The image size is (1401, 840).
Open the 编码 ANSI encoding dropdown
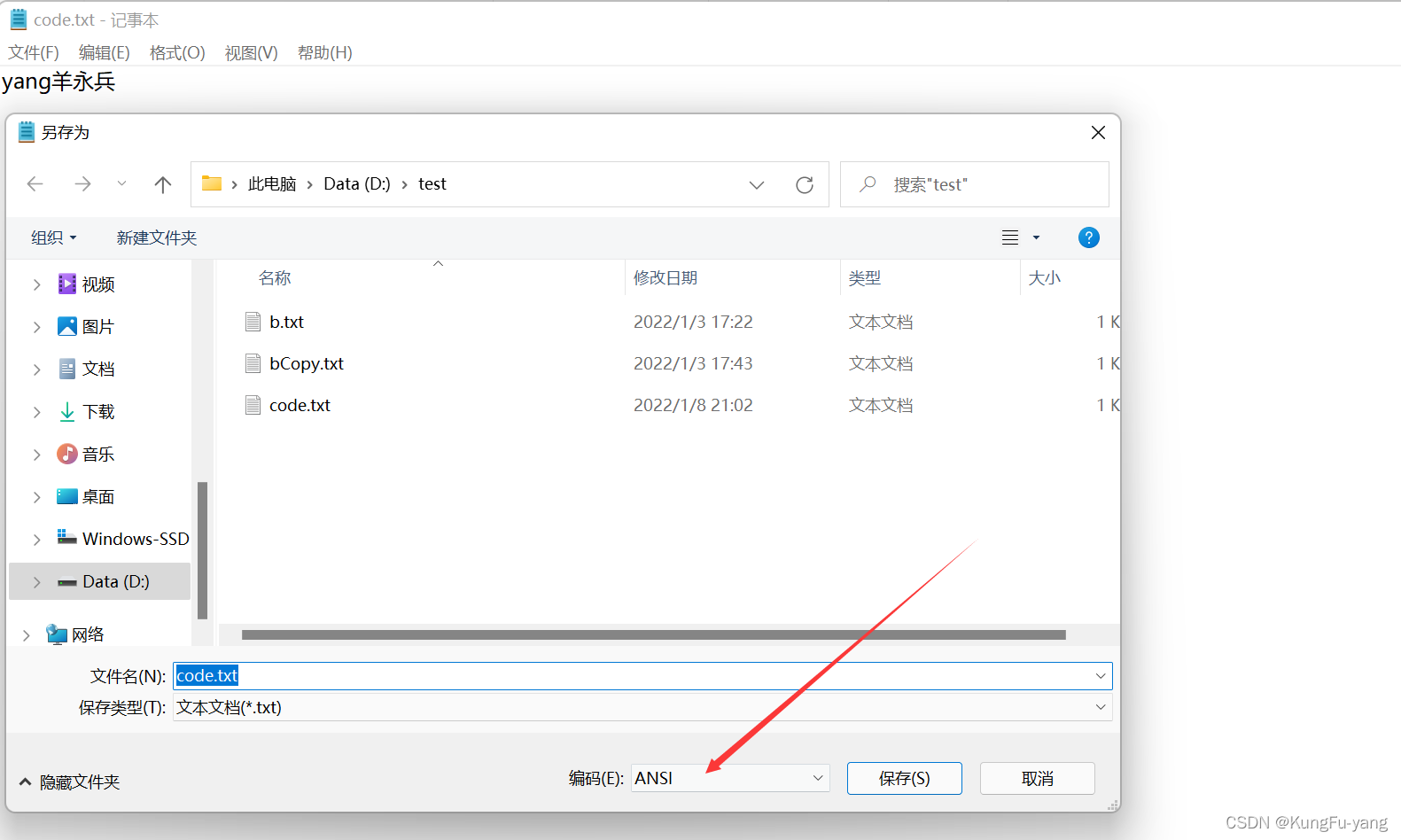730,778
